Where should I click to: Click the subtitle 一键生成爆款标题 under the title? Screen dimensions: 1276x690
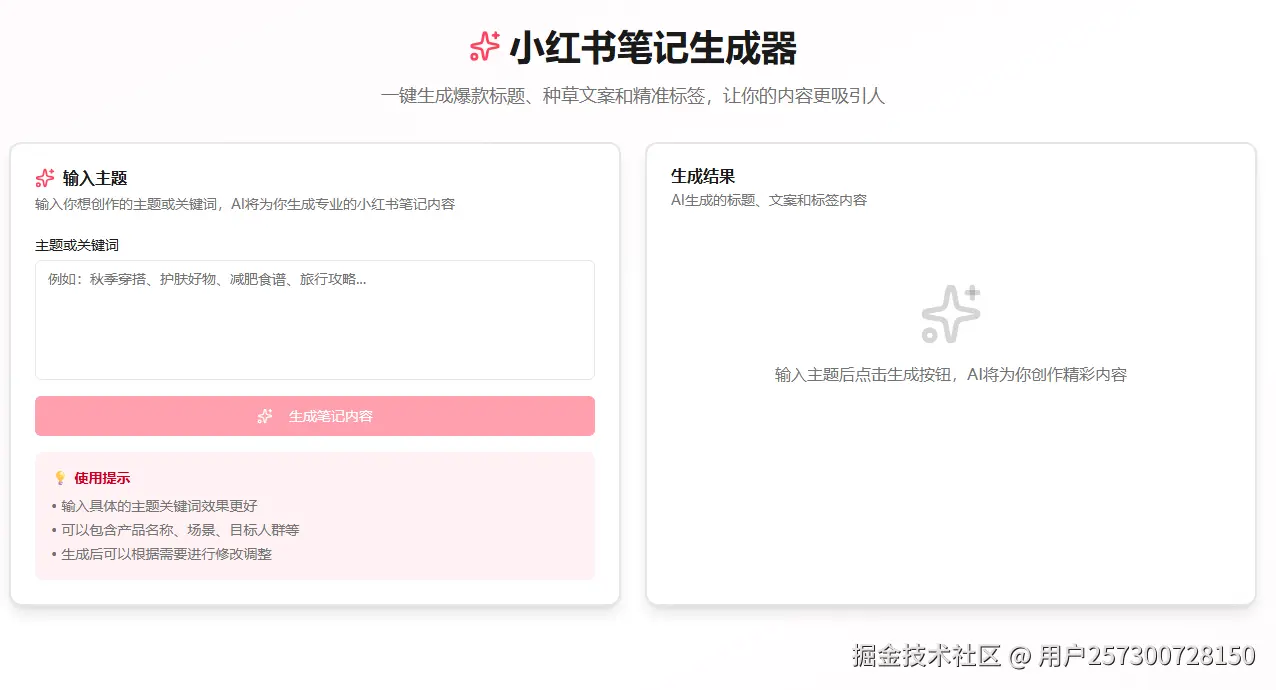tap(632, 96)
